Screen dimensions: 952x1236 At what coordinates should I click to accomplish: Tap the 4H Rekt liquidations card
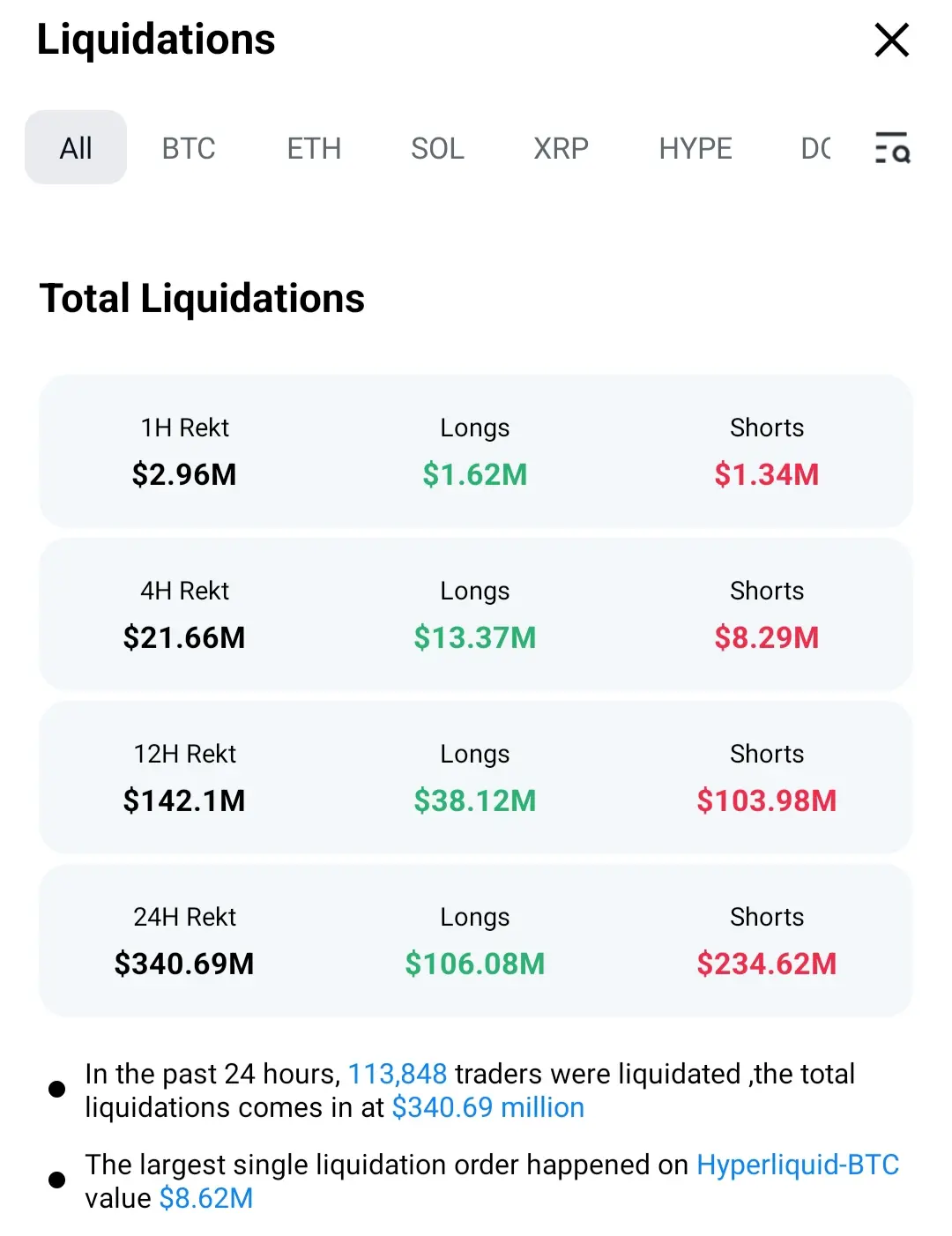475,614
